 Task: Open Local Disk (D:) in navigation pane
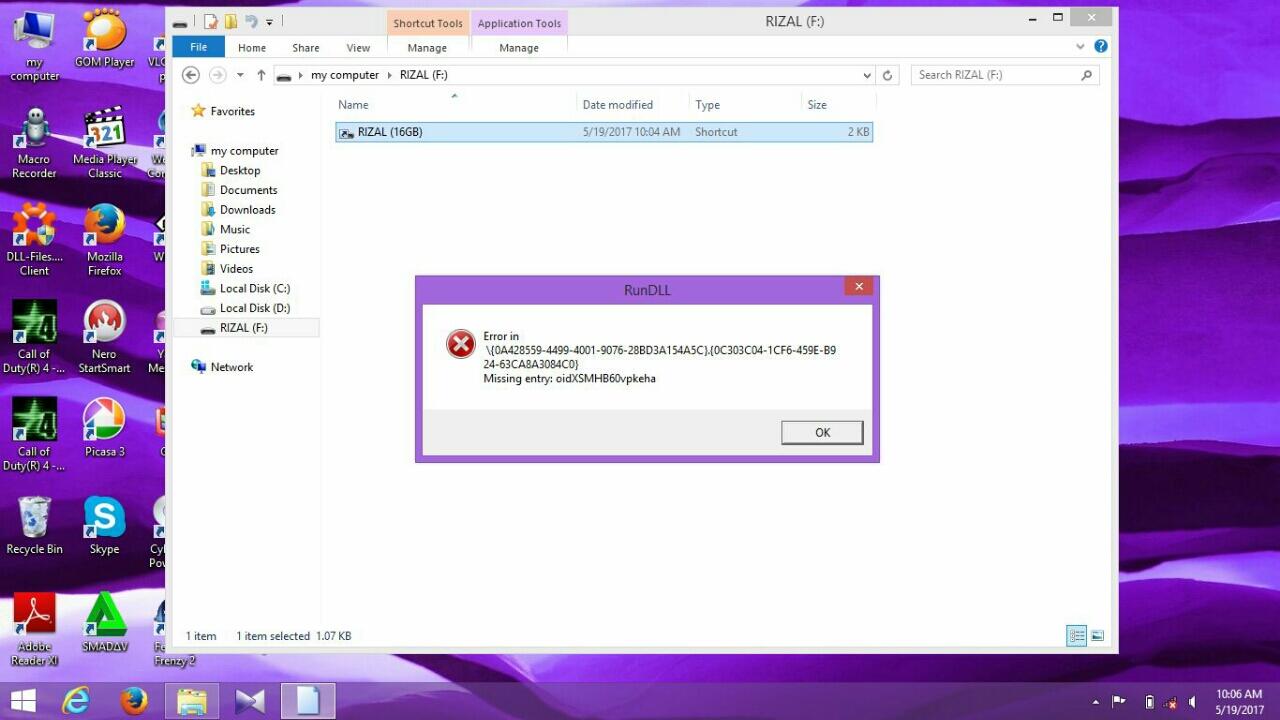click(x=254, y=308)
